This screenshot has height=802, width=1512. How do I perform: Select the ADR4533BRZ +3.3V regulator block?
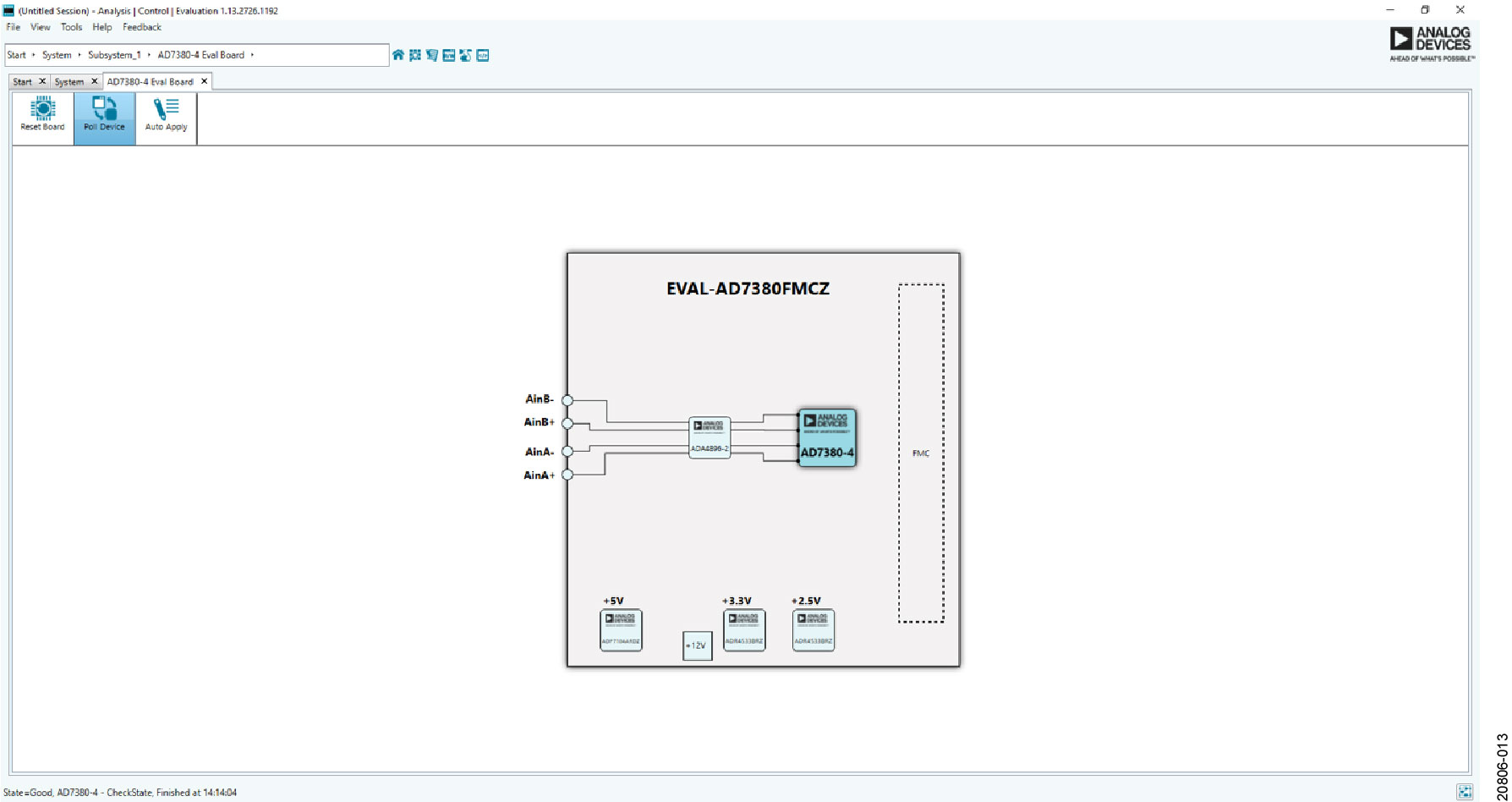coord(744,629)
